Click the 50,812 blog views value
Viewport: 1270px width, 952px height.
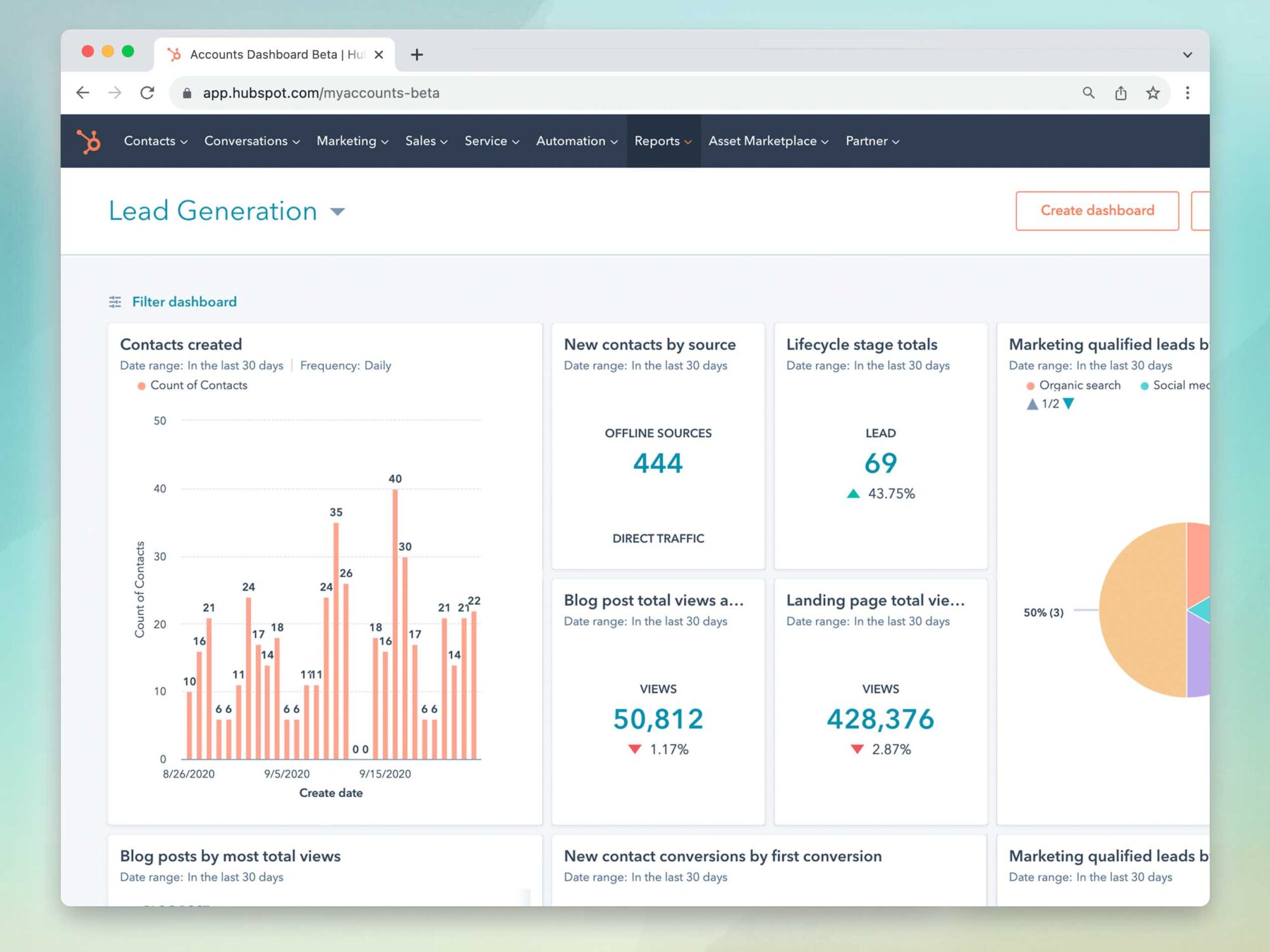click(658, 719)
